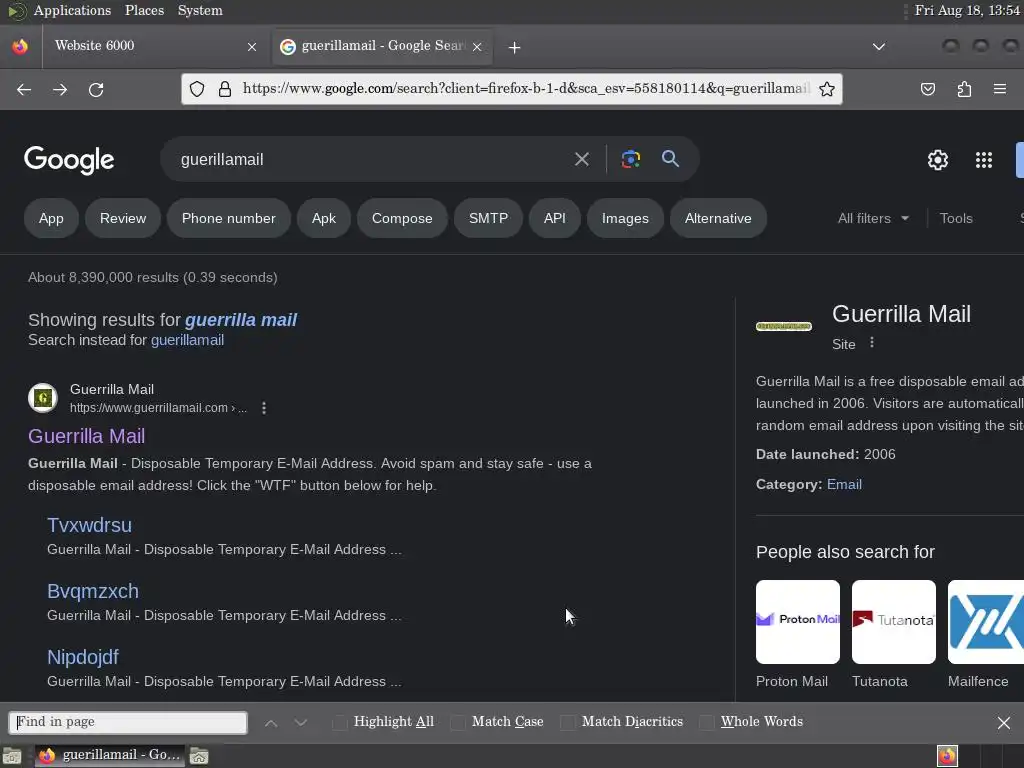Jump to previous find match arrow
Viewport: 1024px width, 768px height.
[271, 722]
